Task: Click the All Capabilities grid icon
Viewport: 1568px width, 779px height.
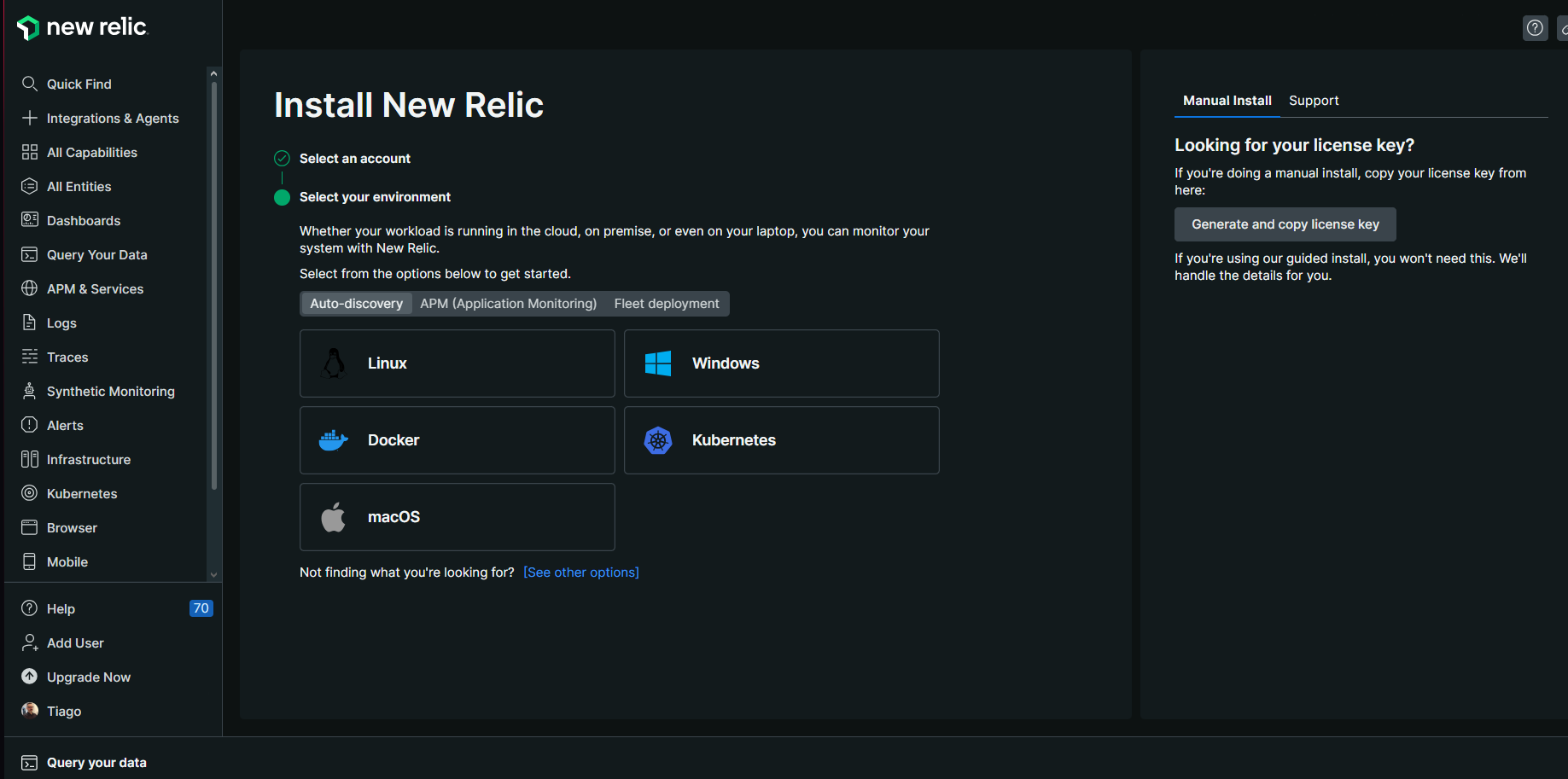Action: tap(30, 152)
